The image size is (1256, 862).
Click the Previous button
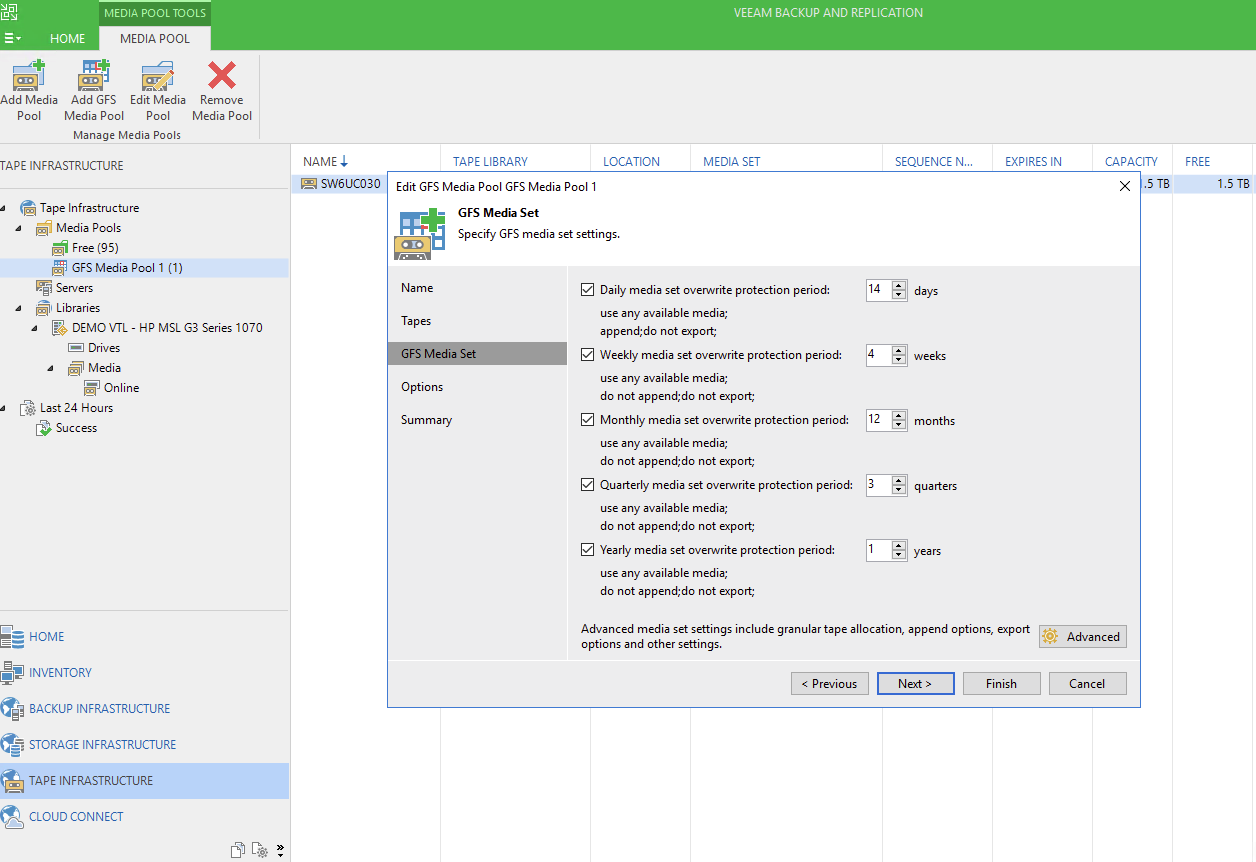pyautogui.click(x=828, y=684)
